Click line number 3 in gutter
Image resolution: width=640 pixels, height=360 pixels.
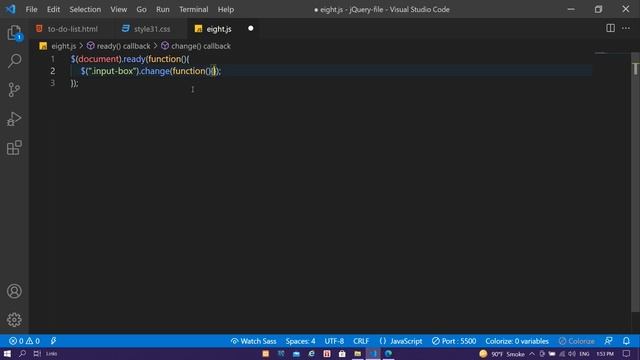coord(53,83)
